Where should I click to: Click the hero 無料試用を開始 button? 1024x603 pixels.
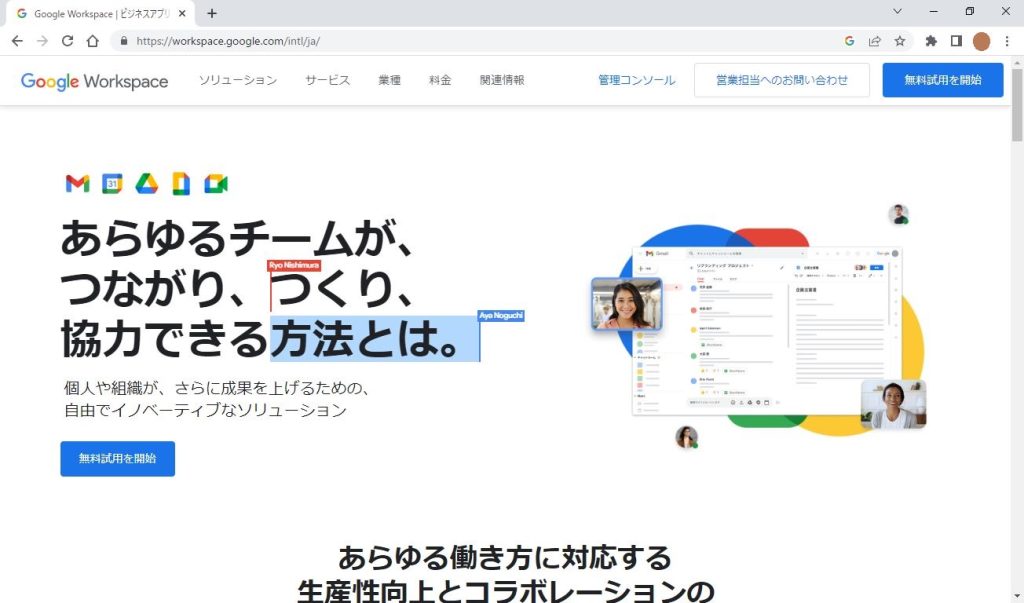tap(118, 459)
